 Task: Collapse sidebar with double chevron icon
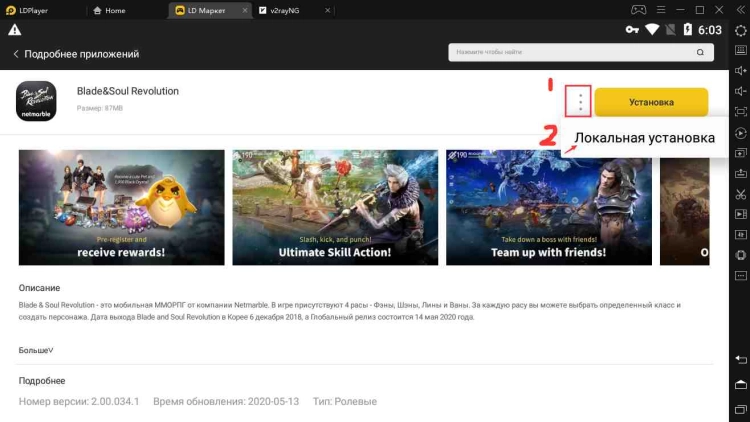tap(740, 10)
